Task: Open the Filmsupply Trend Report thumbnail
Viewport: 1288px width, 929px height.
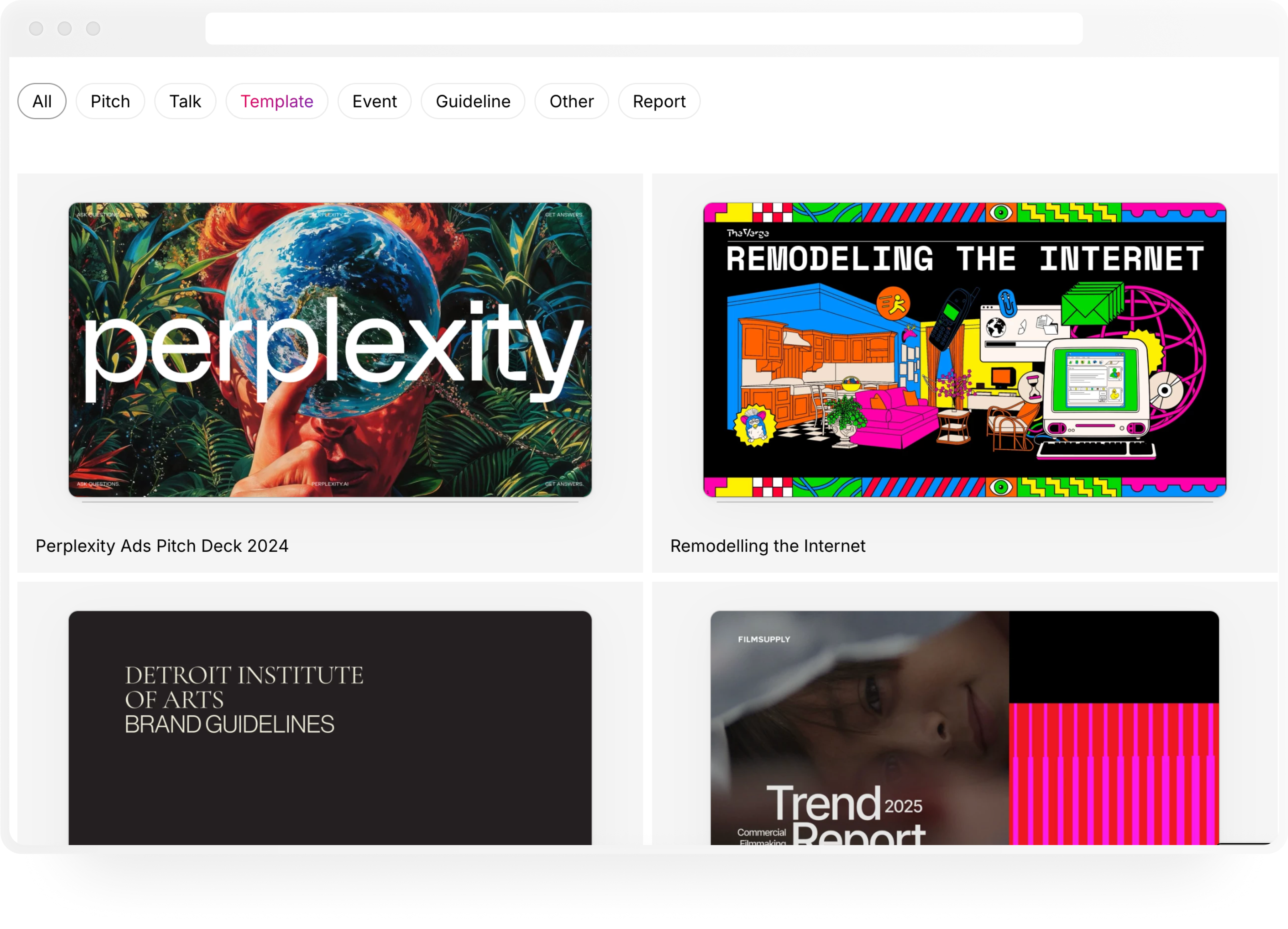Action: [x=964, y=727]
